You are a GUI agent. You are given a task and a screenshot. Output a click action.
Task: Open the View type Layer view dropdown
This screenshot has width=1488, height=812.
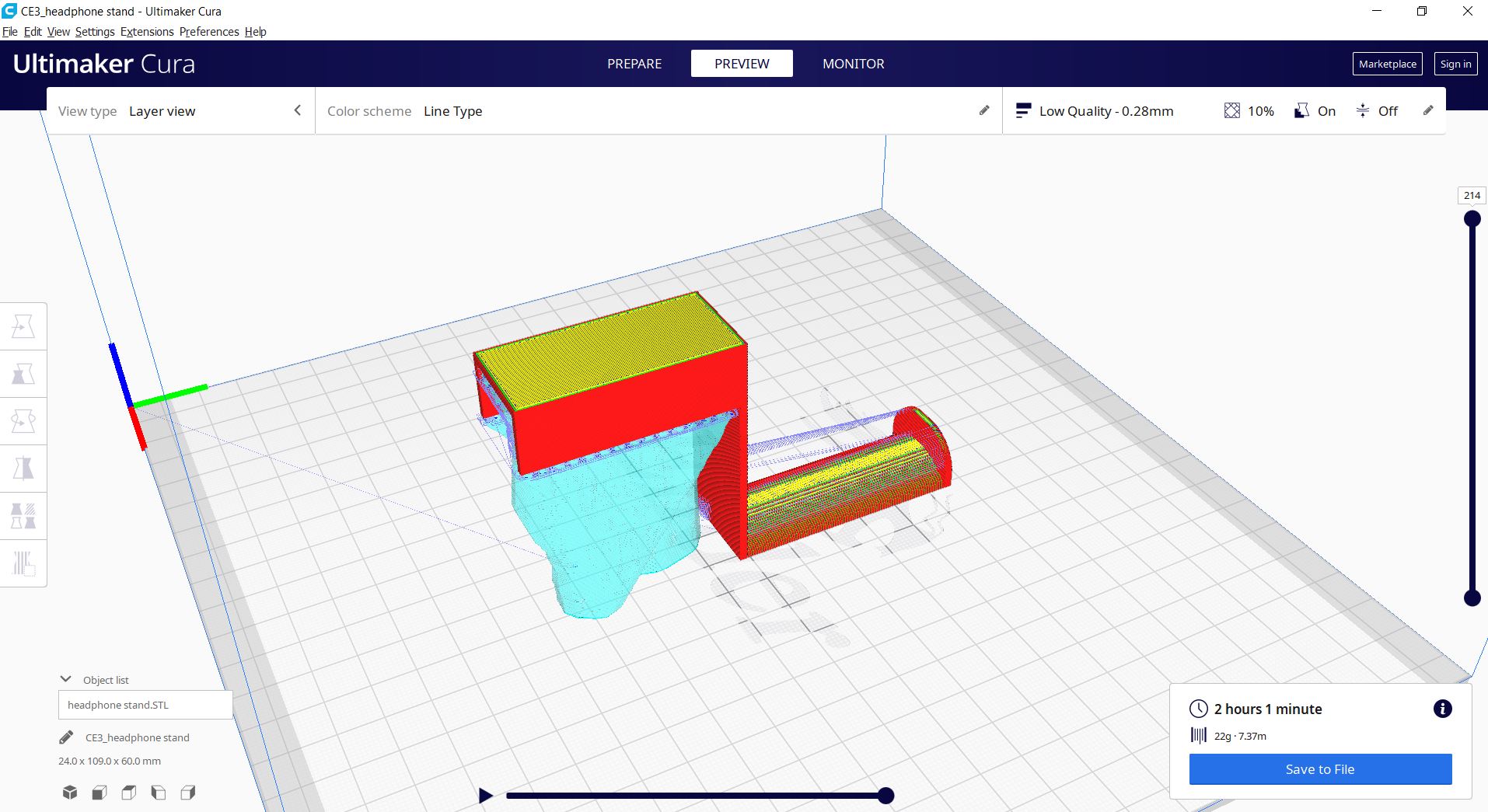[180, 111]
